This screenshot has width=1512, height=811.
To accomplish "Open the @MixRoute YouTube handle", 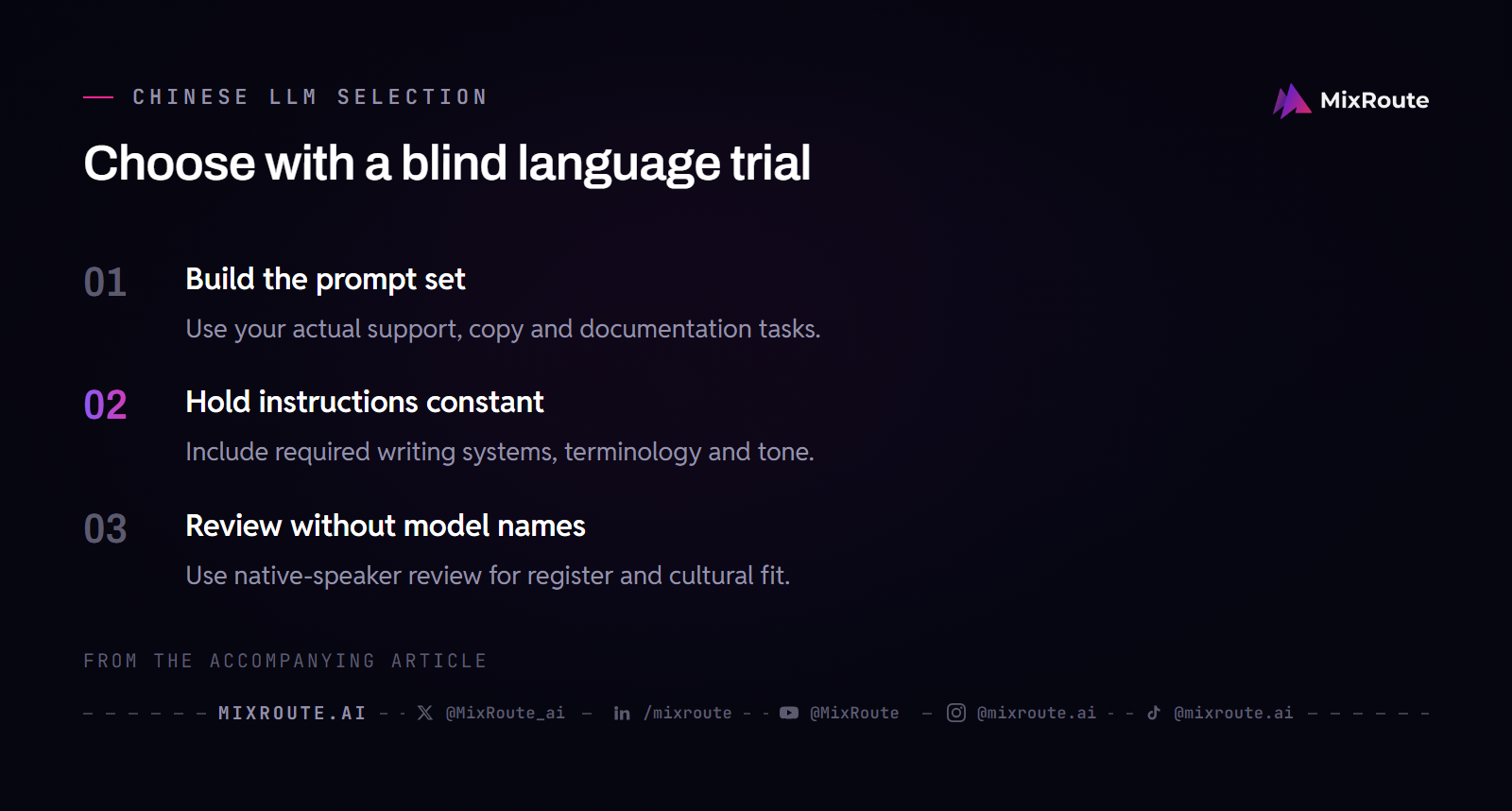I will point(854,713).
